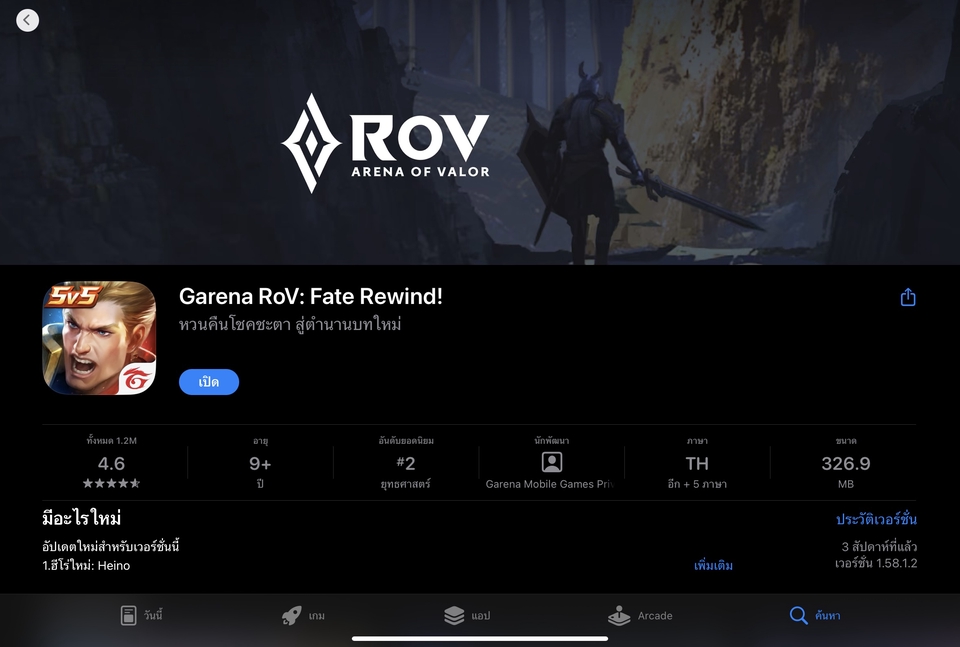The width and height of the screenshot is (960, 647).
Task: Go to the แอป (Apps) tab
Action: point(467,615)
